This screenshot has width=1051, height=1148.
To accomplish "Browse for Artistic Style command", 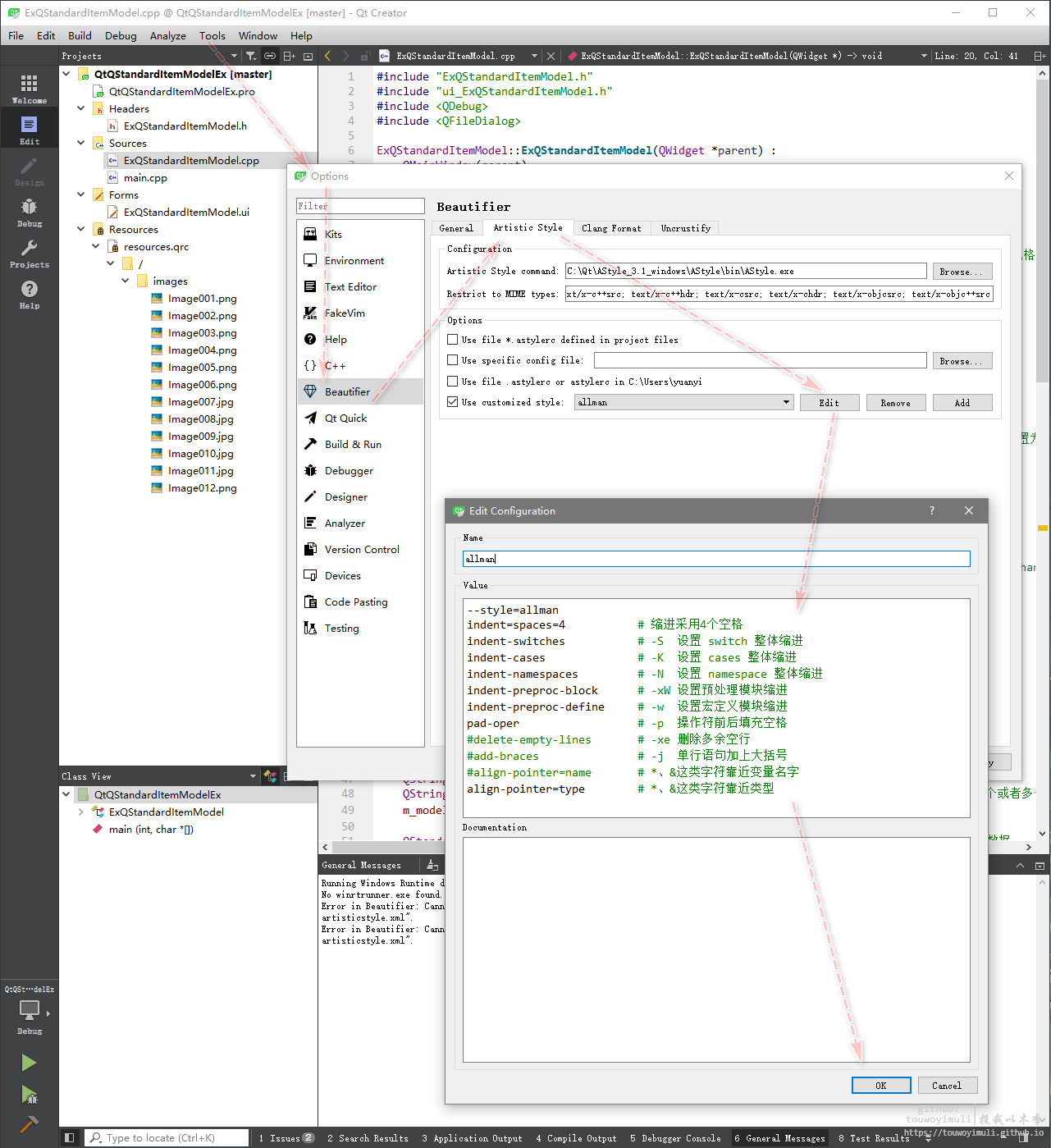I will [x=962, y=271].
